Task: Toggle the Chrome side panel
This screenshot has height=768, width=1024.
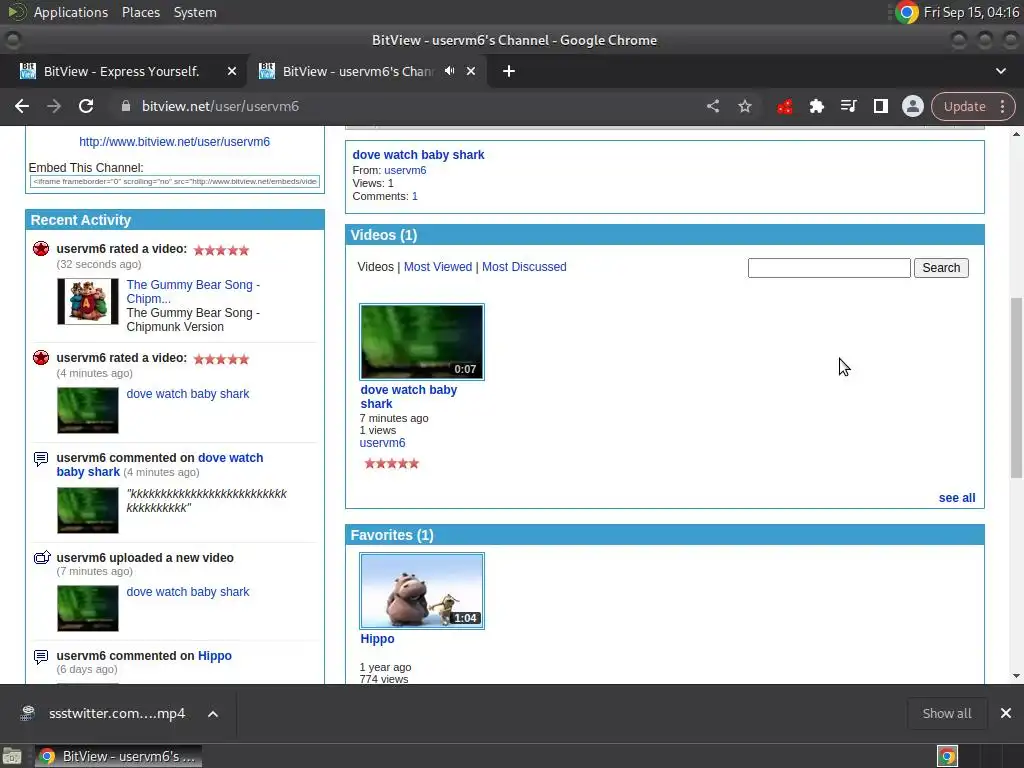Action: 880,106
